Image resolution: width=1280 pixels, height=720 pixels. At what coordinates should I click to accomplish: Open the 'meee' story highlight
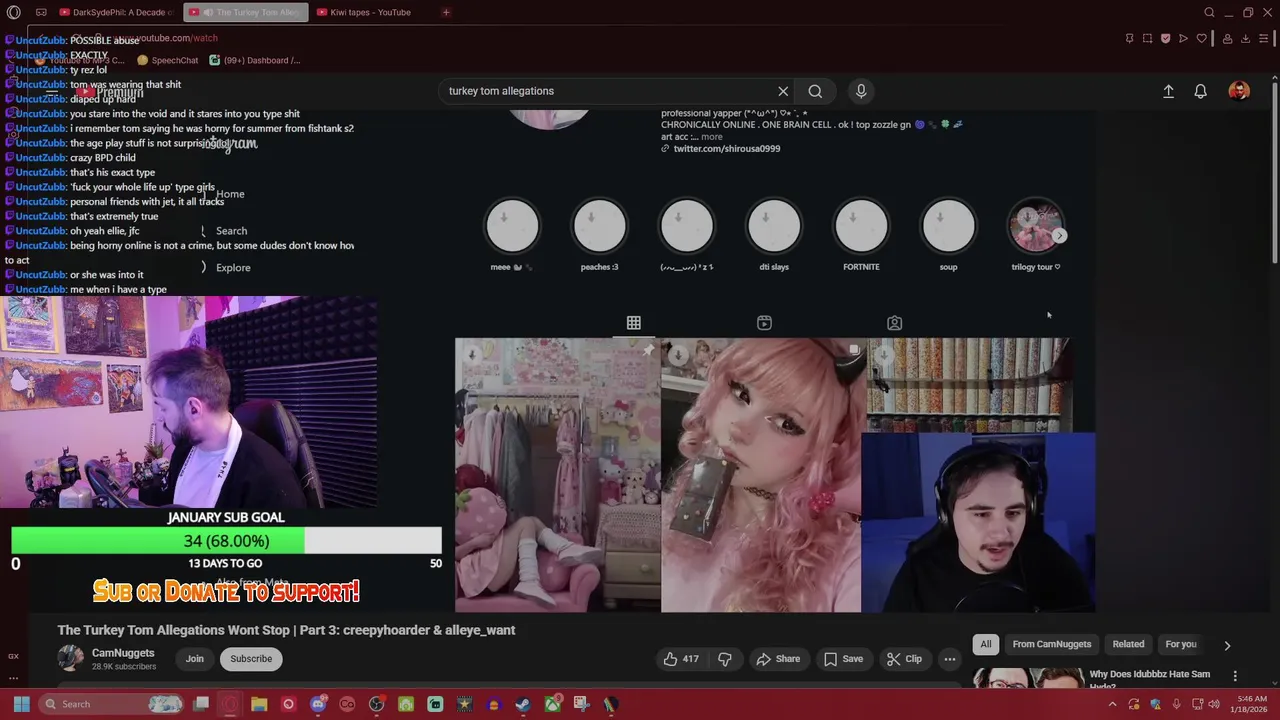512,226
